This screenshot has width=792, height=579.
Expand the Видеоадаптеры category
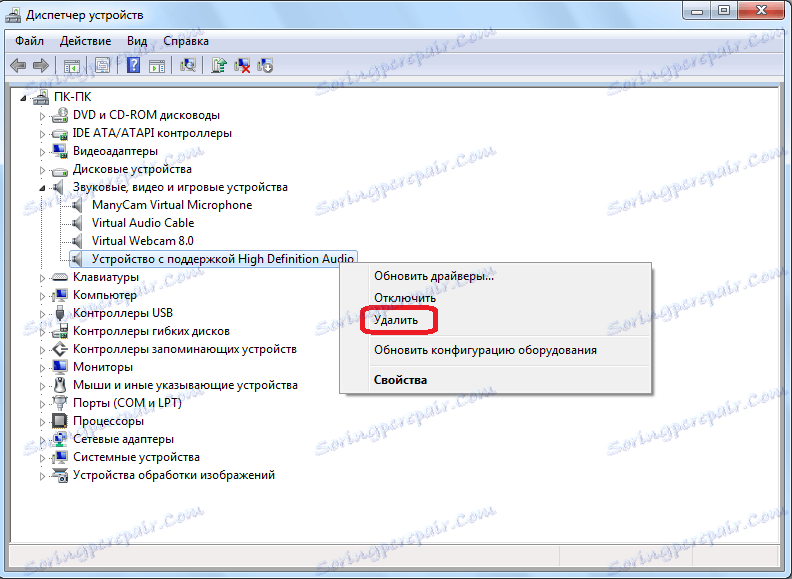(x=42, y=152)
